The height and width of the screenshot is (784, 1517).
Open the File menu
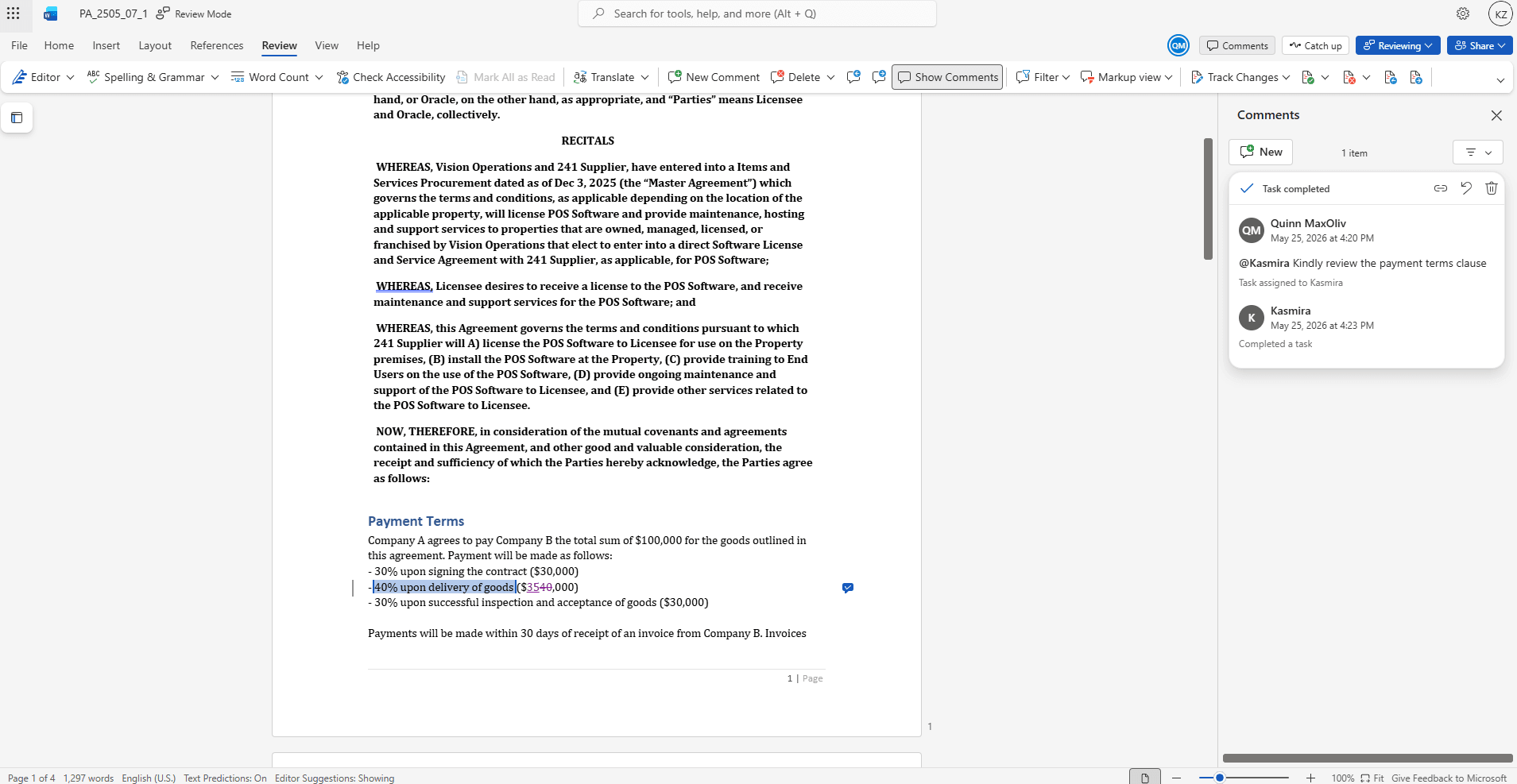pos(20,45)
